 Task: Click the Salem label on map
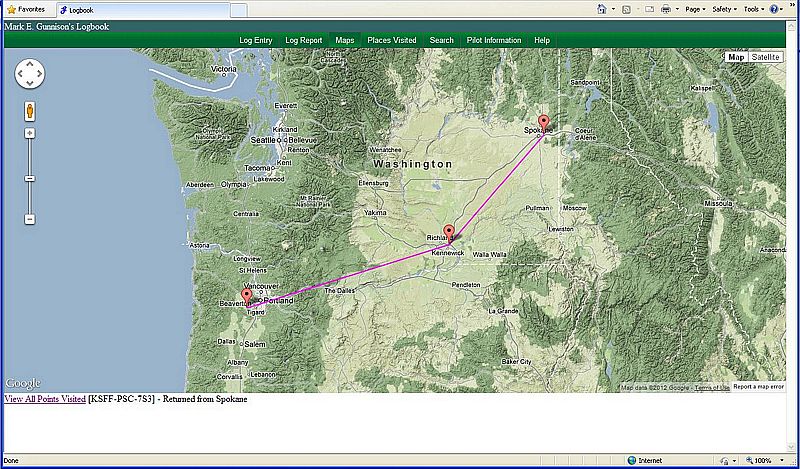255,344
